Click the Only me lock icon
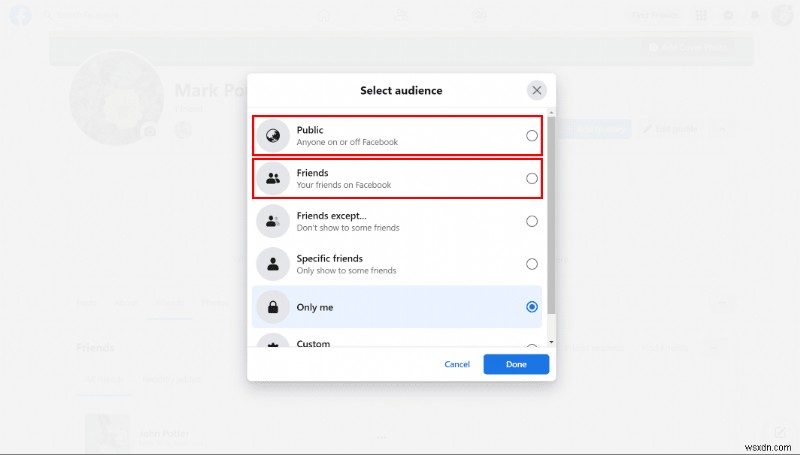The width and height of the screenshot is (800, 455). (x=273, y=307)
